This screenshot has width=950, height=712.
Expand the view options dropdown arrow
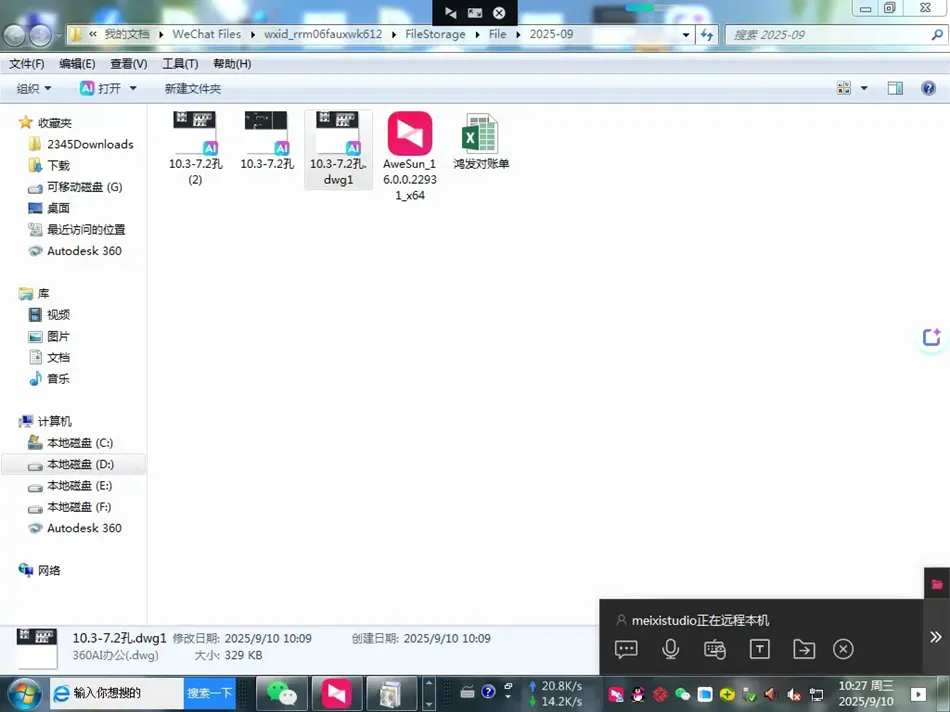point(865,88)
